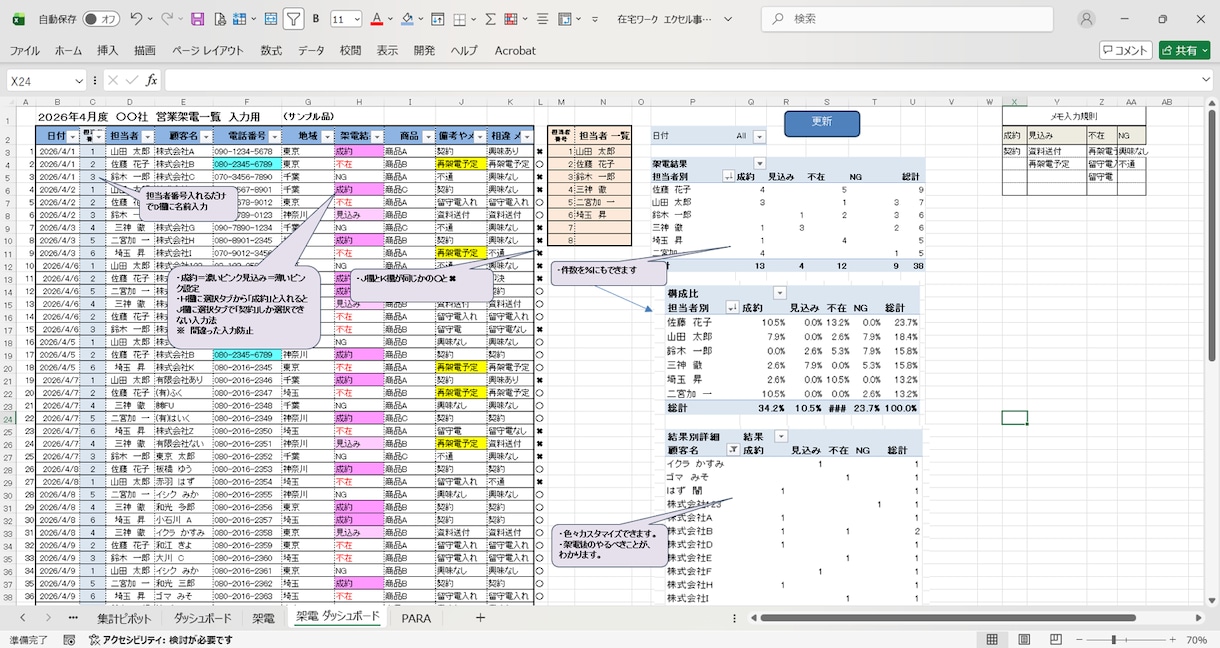
Task: Click the Excel app logo icon
Action: (18, 19)
